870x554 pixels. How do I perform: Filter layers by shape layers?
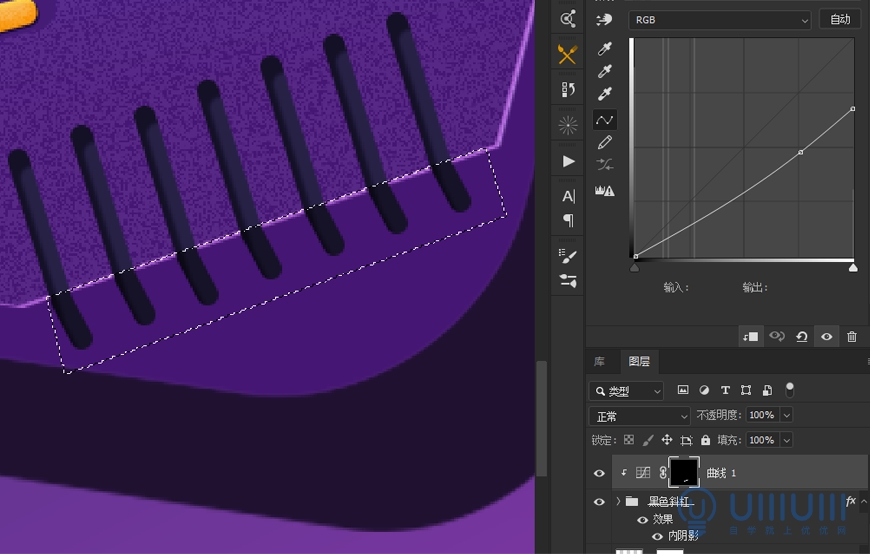point(746,390)
